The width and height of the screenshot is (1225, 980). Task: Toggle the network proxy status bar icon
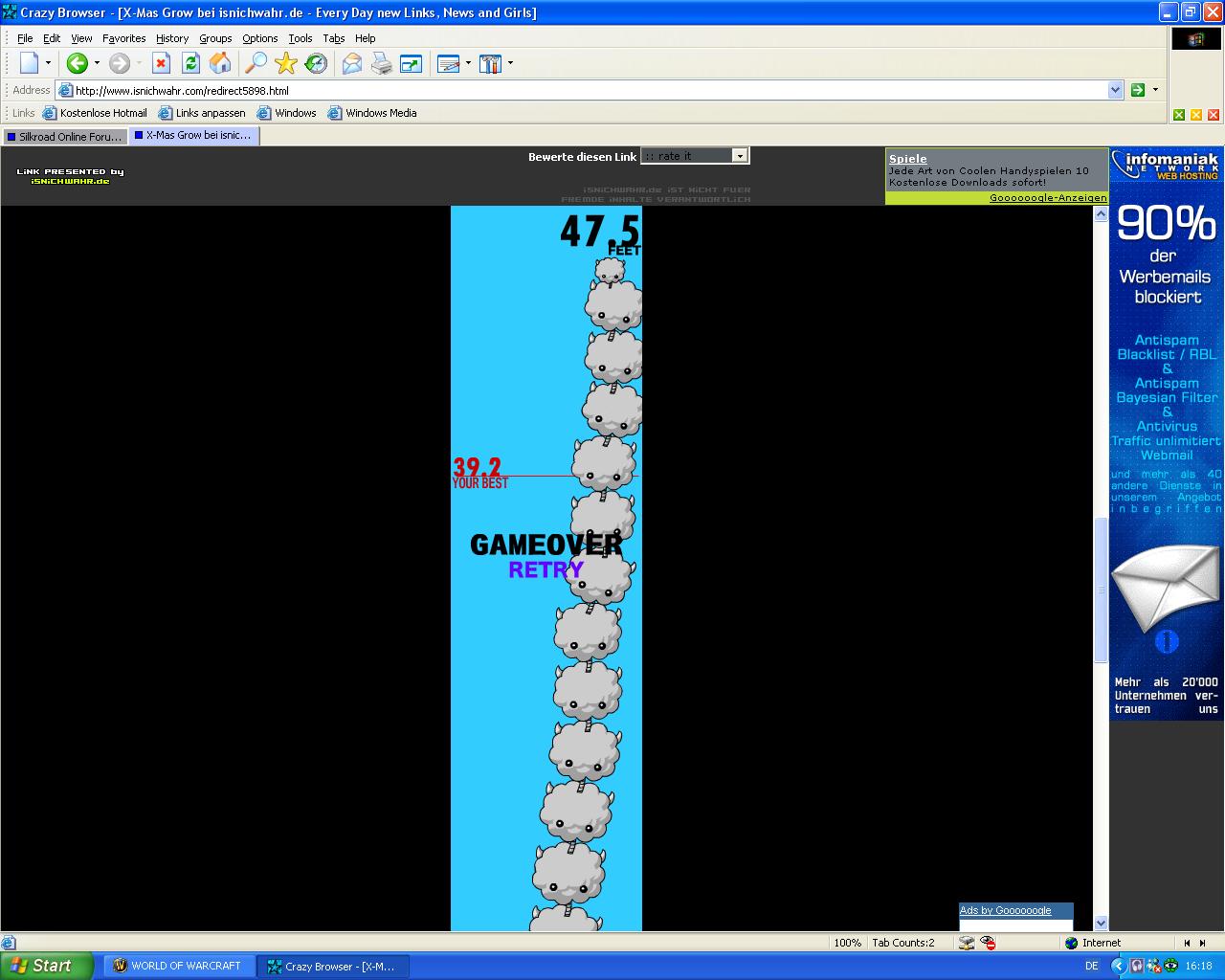tap(967, 943)
